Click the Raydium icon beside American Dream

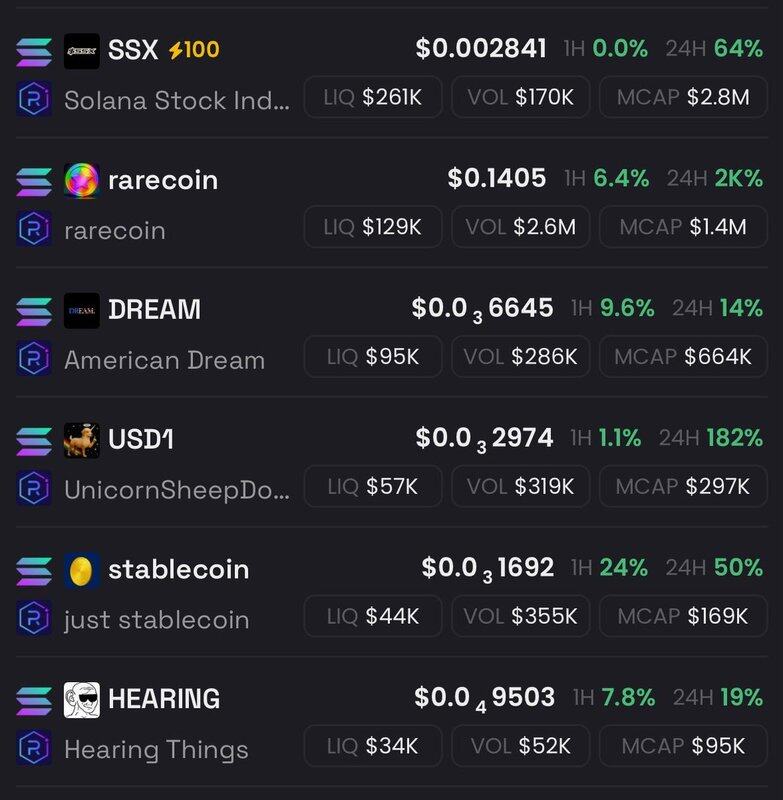(x=34, y=358)
